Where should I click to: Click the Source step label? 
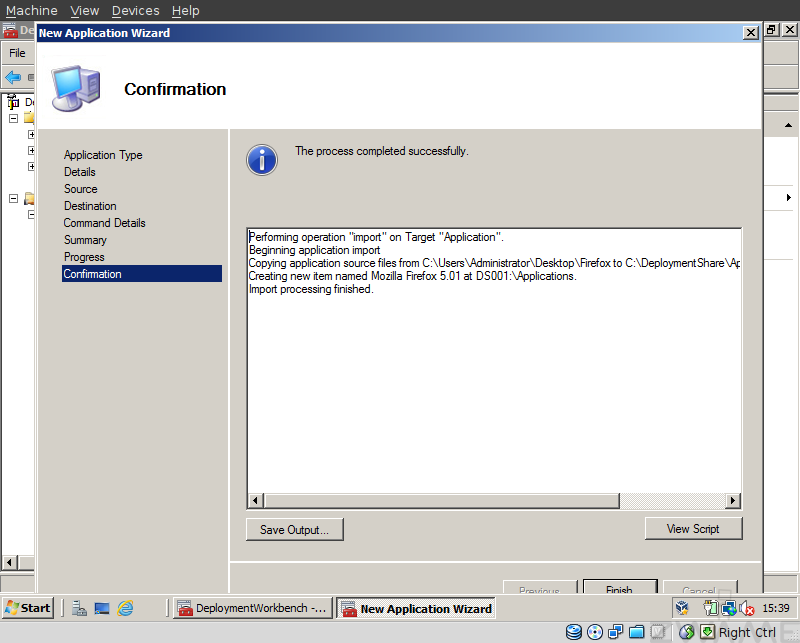[x=81, y=189]
